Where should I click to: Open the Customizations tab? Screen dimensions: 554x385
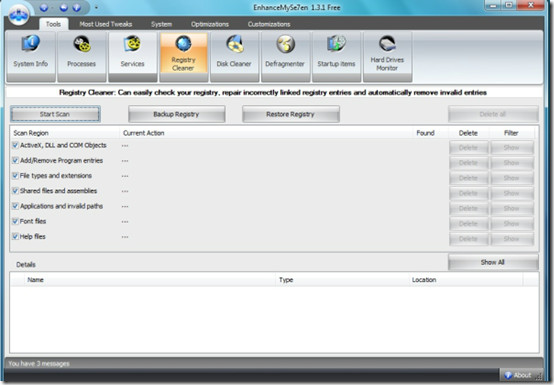tap(269, 24)
